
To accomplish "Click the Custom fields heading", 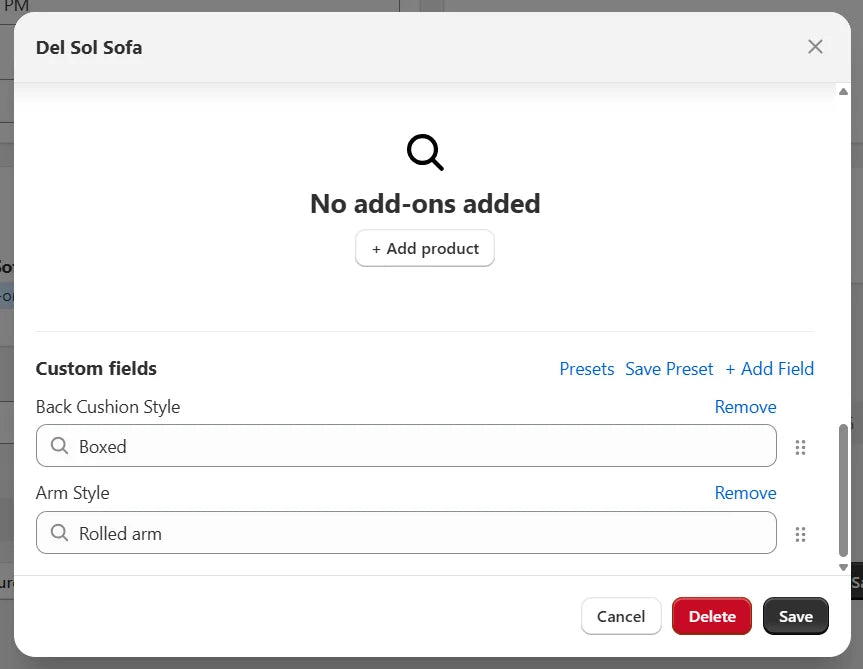I will [96, 369].
